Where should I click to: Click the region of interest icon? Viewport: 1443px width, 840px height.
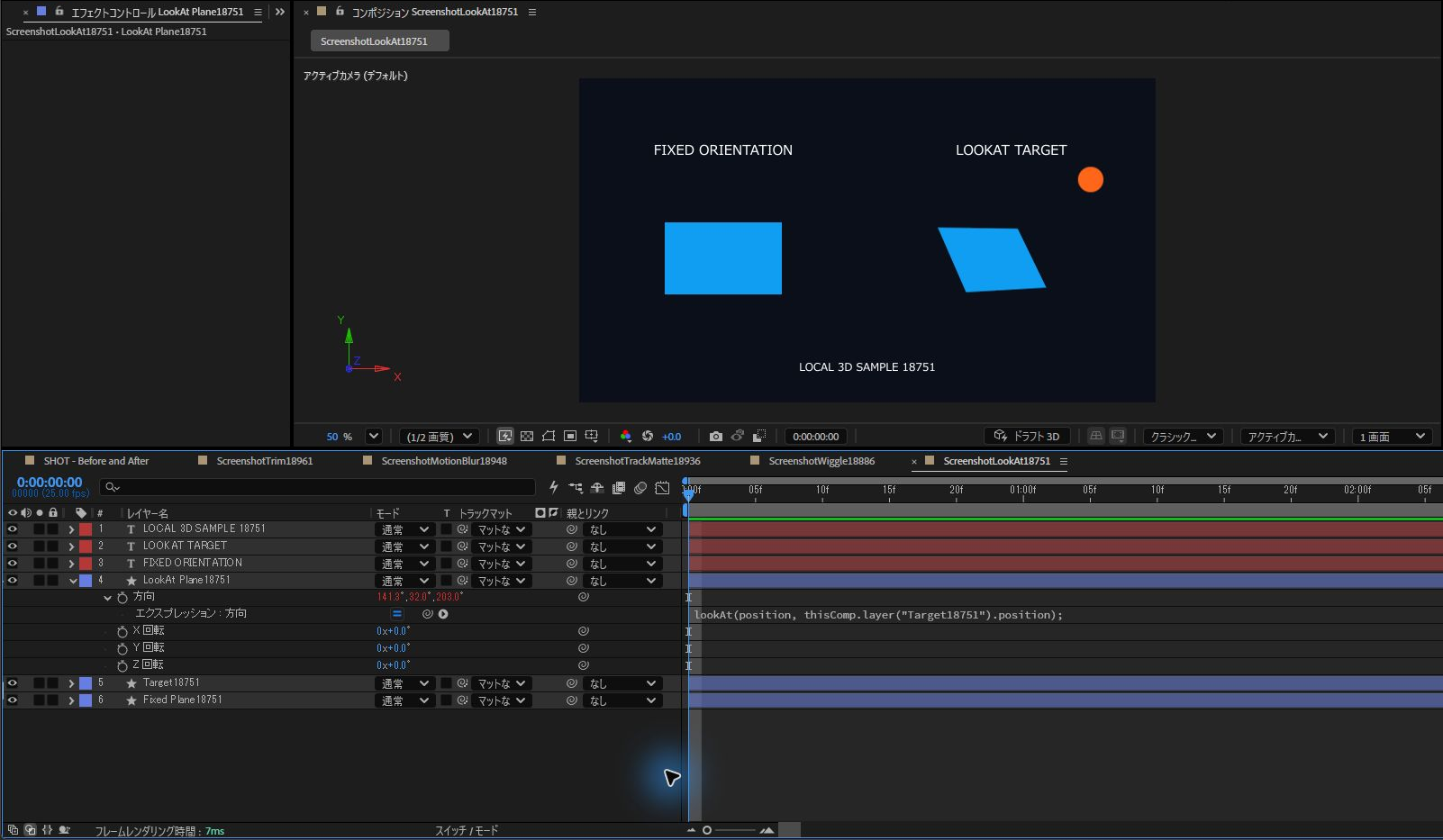570,436
